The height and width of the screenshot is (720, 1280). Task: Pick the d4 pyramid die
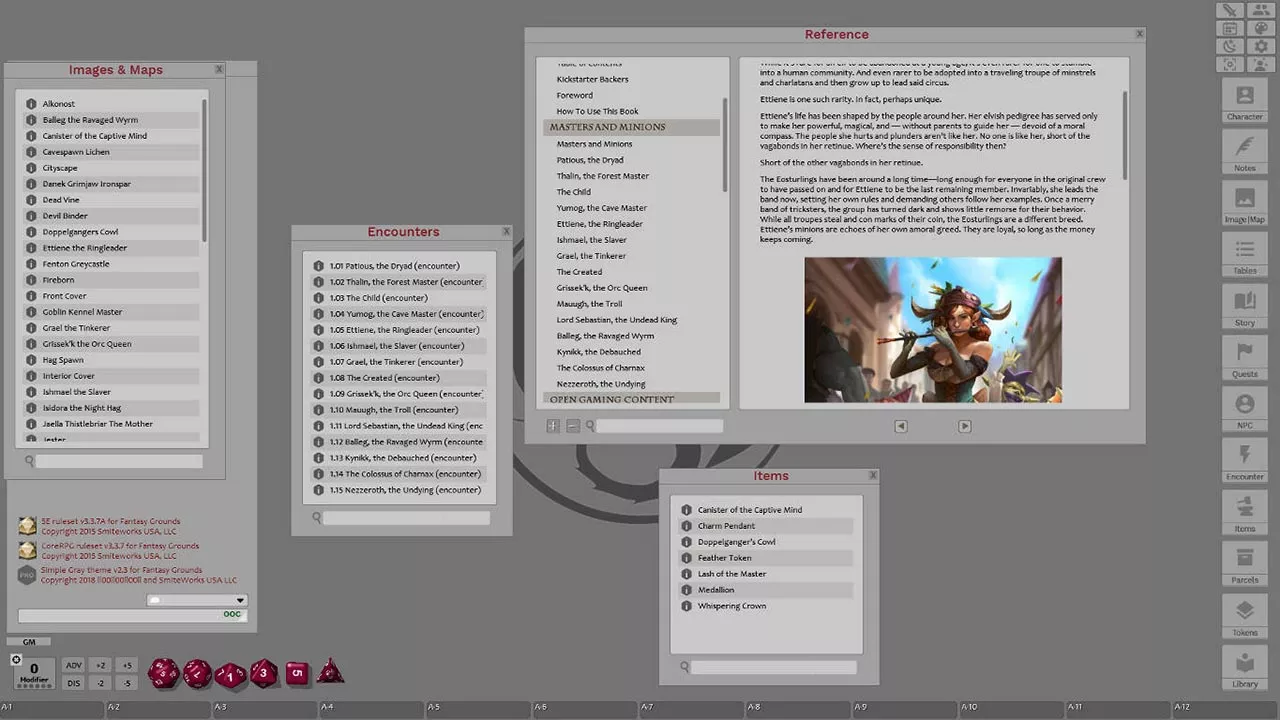click(x=330, y=672)
